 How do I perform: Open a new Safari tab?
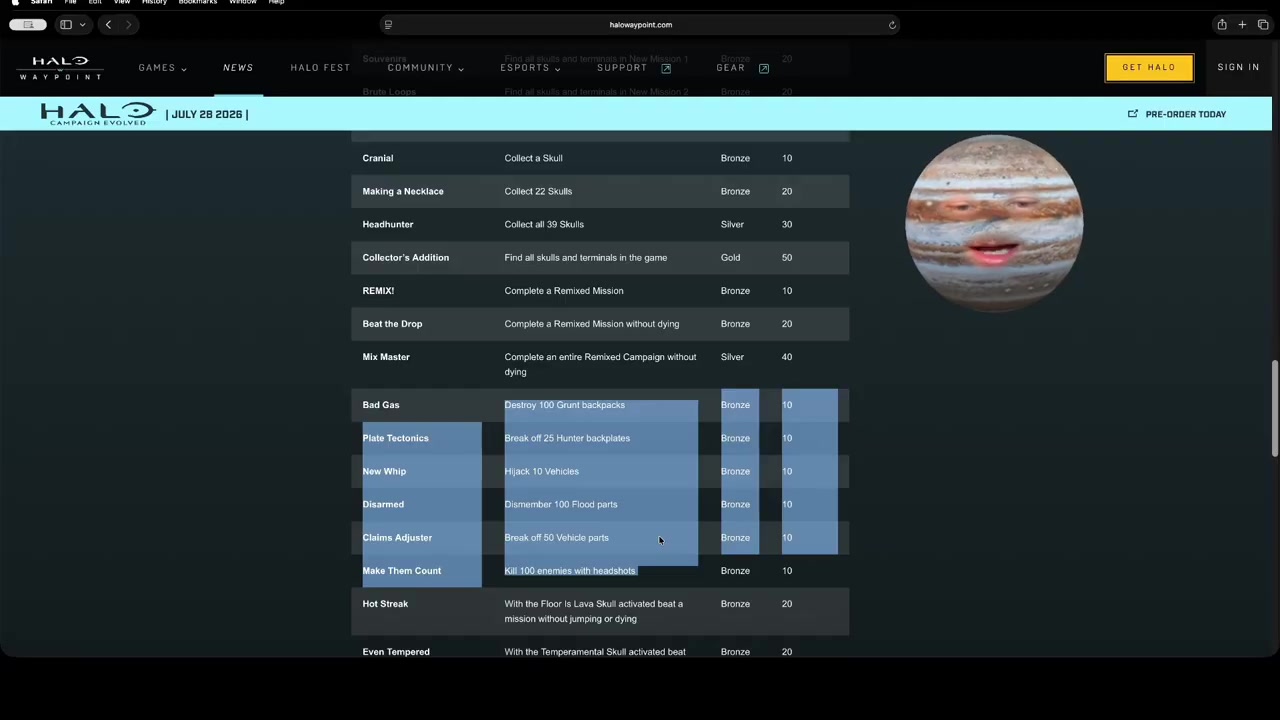[x=1242, y=25]
